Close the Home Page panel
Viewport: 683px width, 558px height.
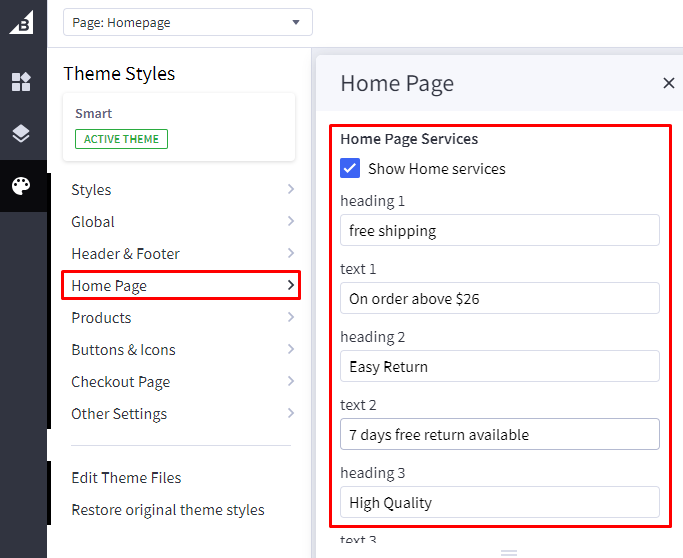point(669,83)
